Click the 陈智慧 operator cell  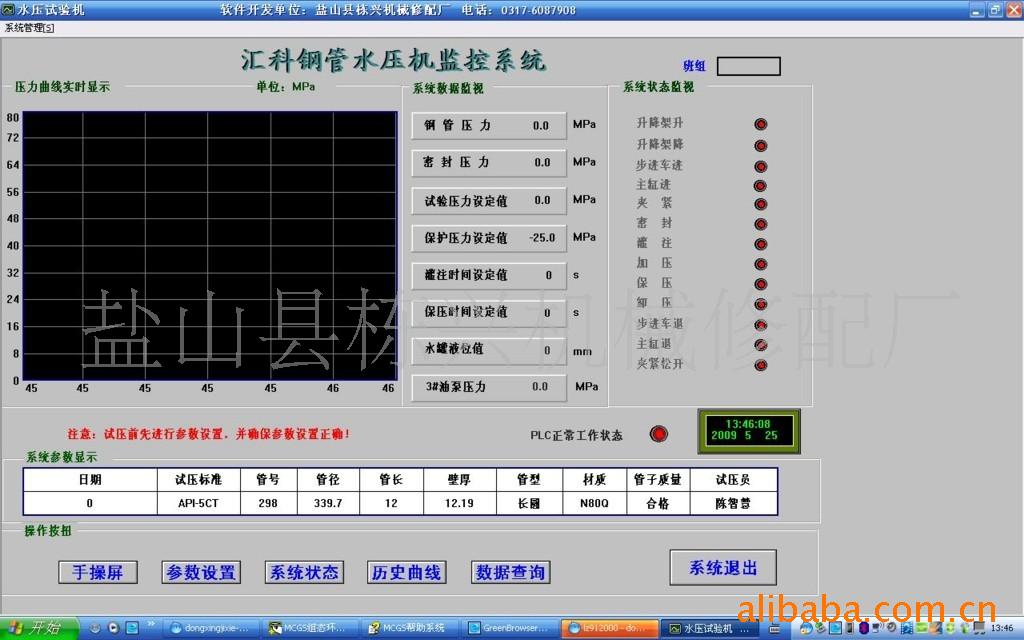pos(733,504)
